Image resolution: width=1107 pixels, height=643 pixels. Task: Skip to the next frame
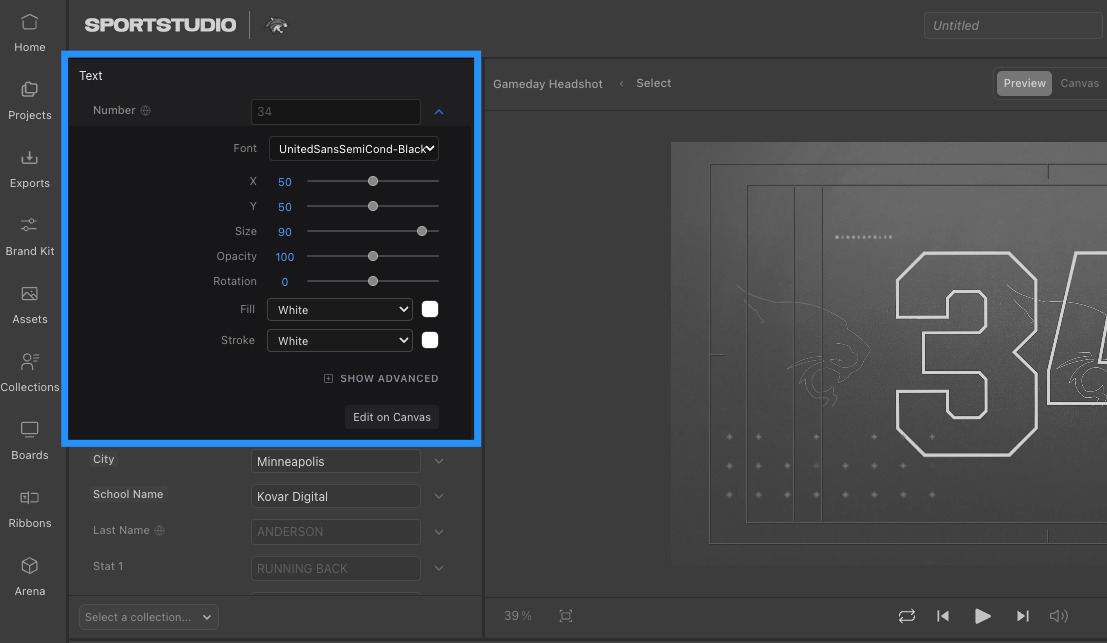[1022, 616]
